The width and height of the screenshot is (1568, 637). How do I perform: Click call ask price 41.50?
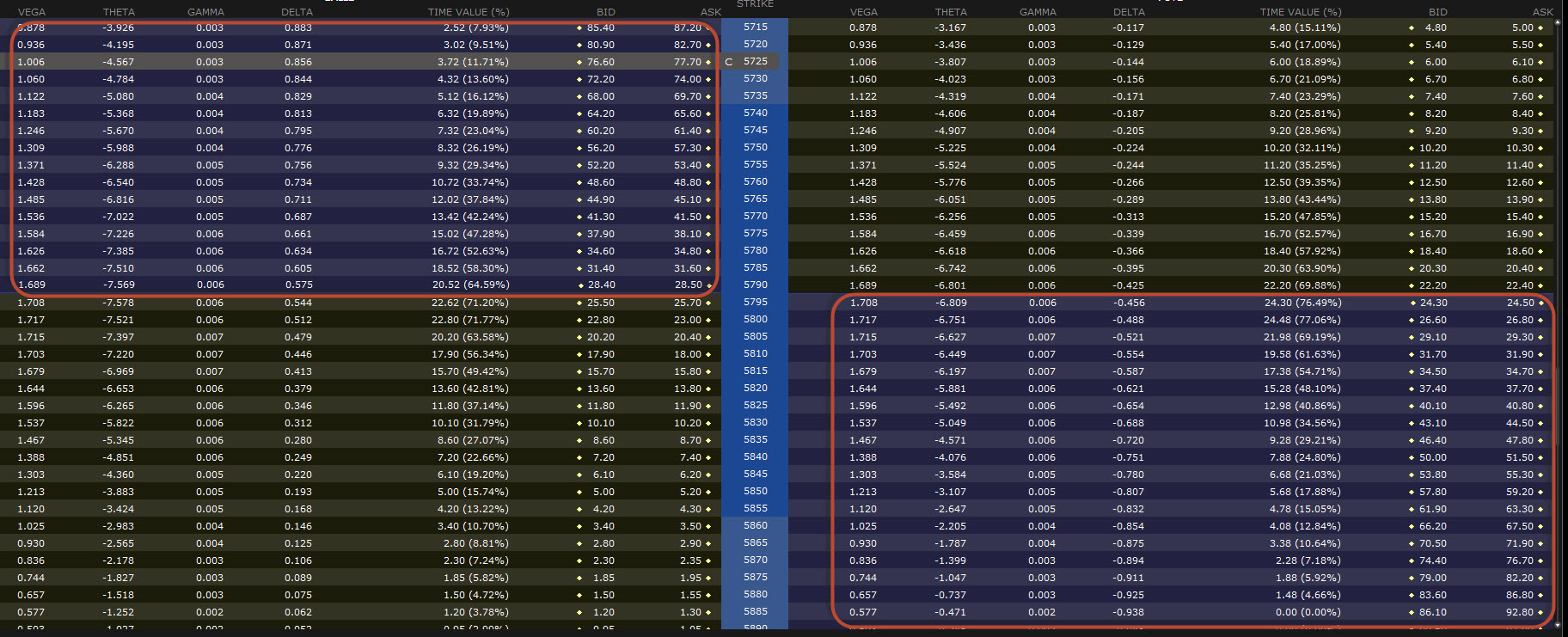click(x=688, y=217)
